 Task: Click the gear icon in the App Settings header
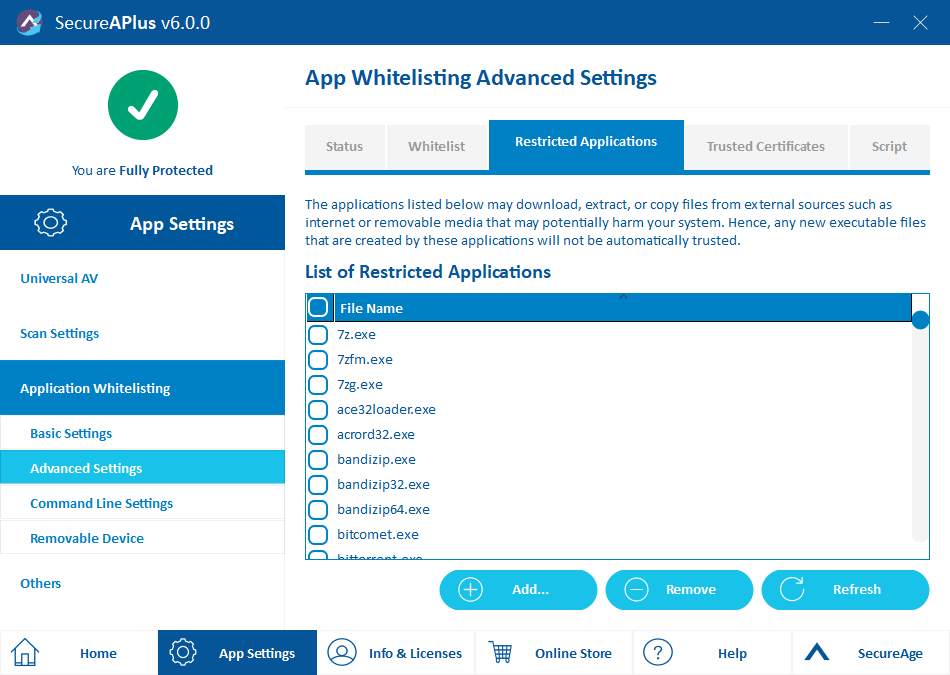[x=51, y=222]
